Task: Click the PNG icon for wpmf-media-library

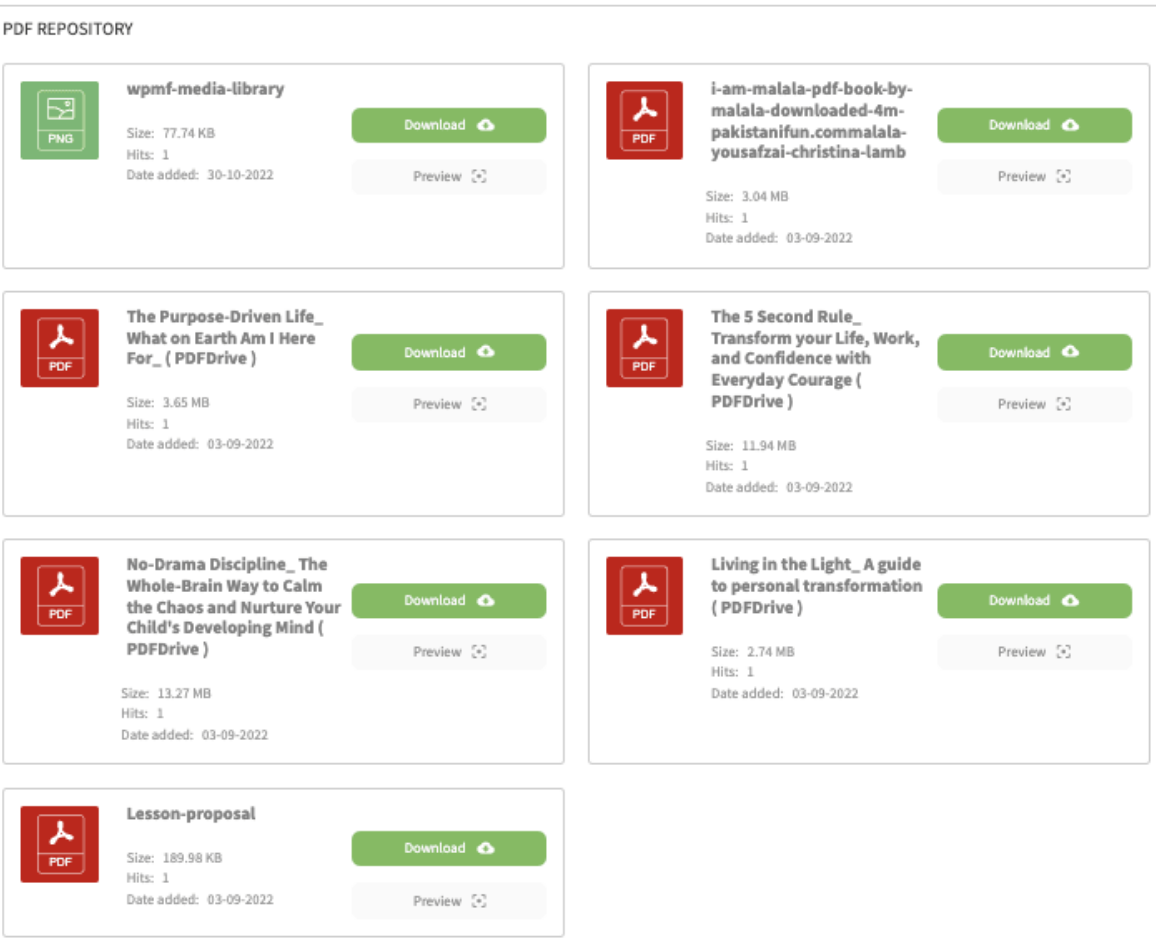Action: coord(60,120)
